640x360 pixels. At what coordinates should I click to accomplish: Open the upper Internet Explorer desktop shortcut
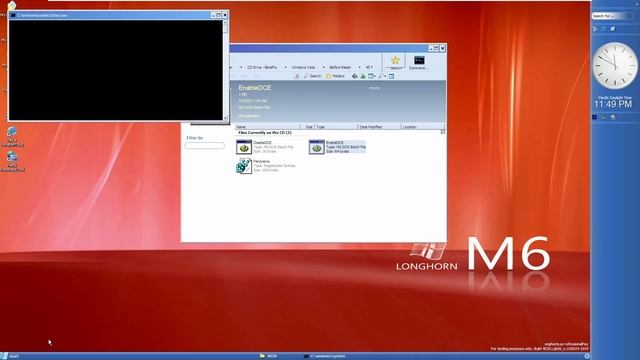(12, 132)
